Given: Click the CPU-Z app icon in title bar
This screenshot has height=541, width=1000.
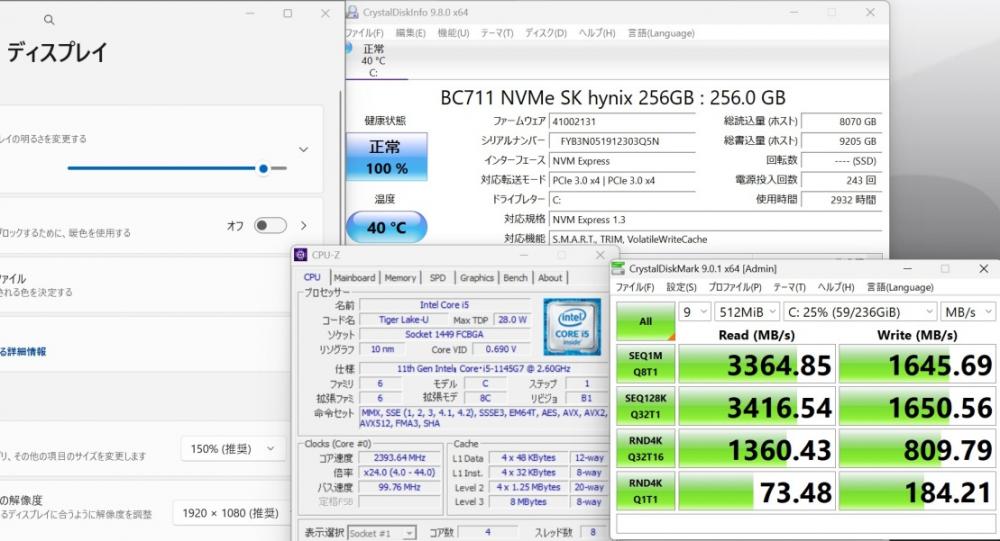Looking at the screenshot, I should click(x=301, y=255).
